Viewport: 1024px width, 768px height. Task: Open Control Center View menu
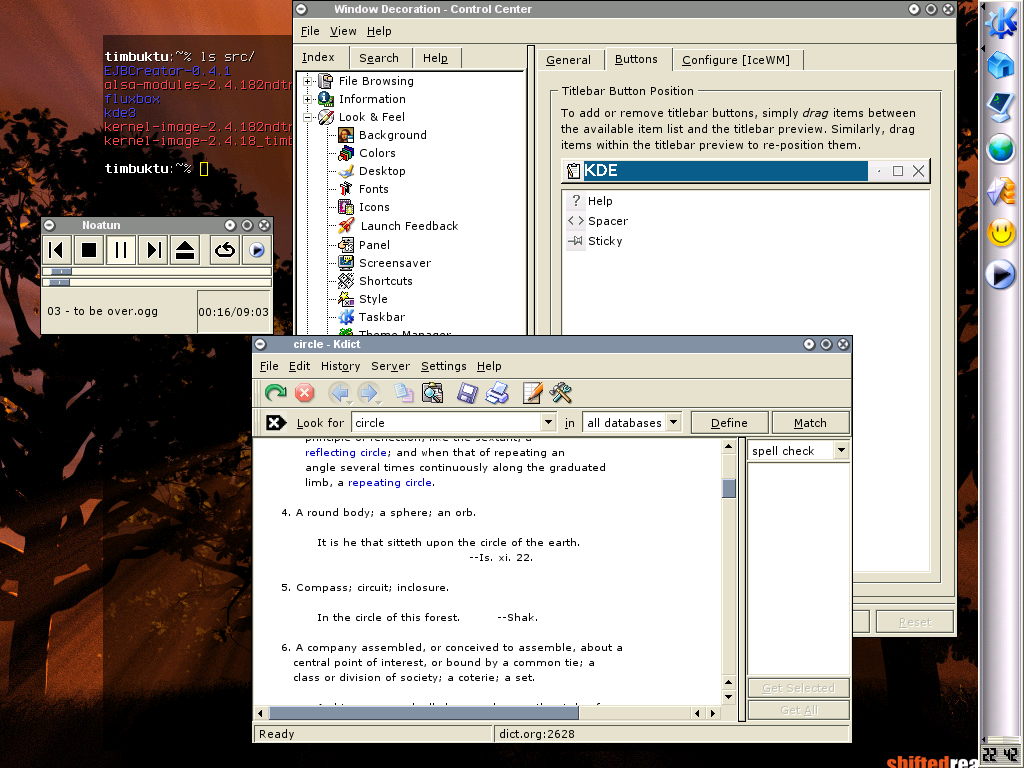(343, 31)
